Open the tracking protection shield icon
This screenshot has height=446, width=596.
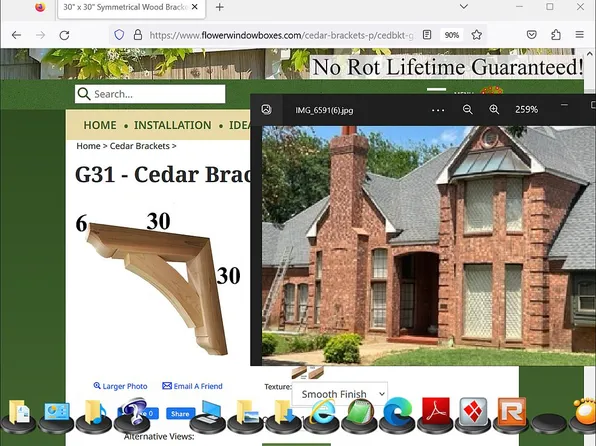pyautogui.click(x=119, y=35)
